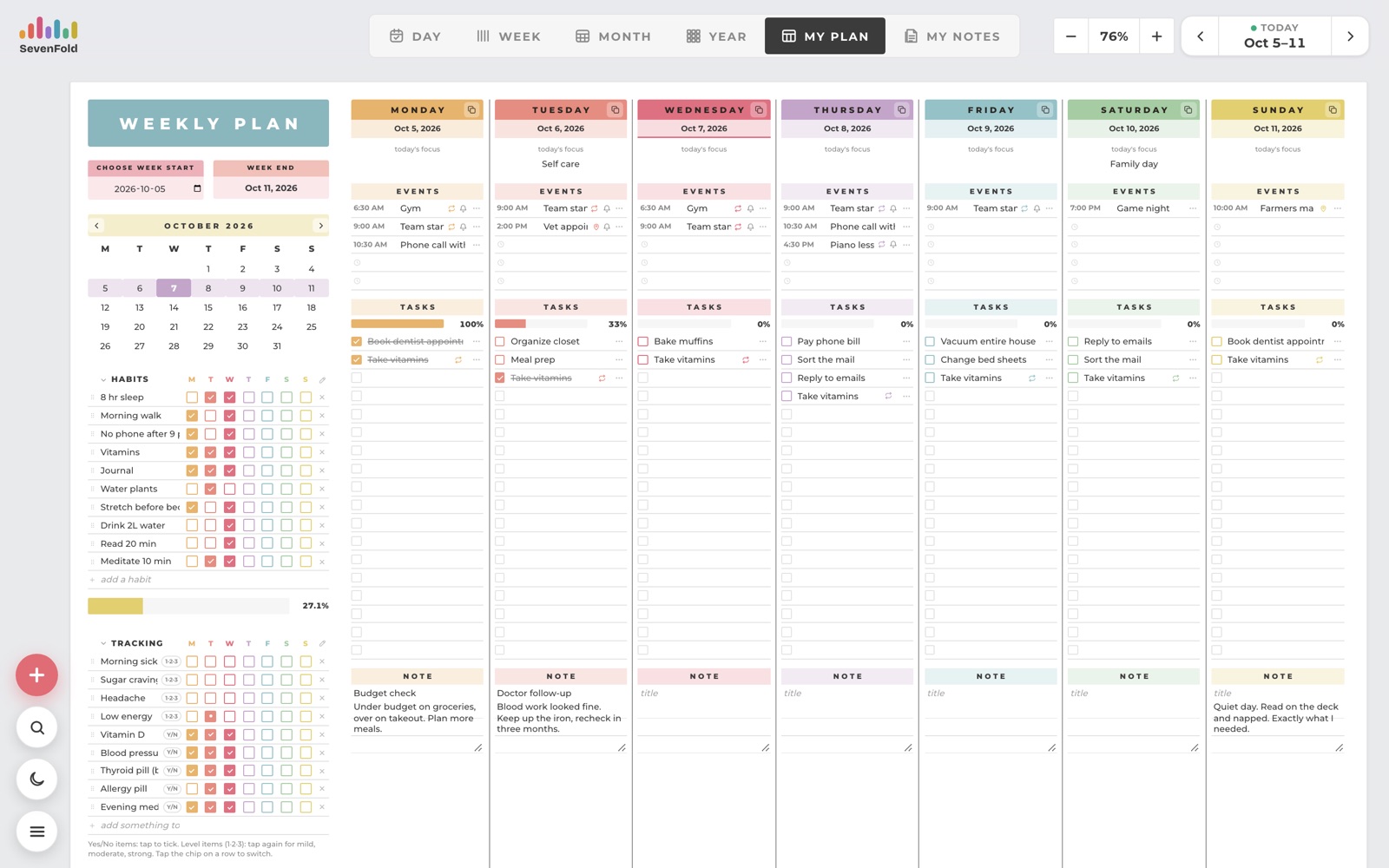Screen dimensions: 1389x868
Task: Click the SevenFold logo
Action: pyautogui.click(x=49, y=36)
